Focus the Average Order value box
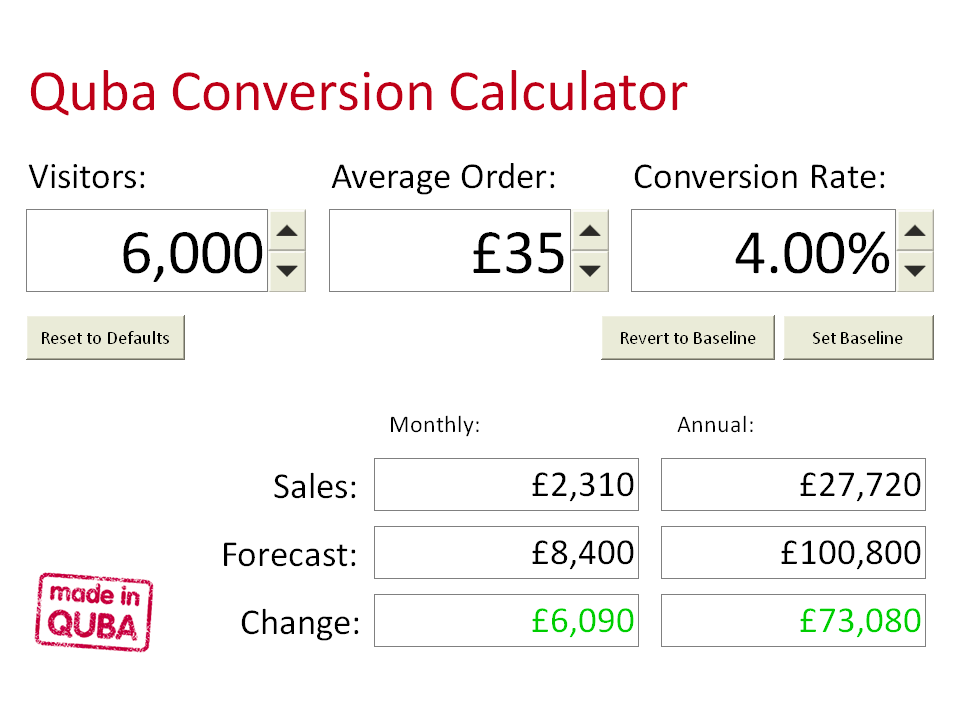Viewport: 960px width, 720px height. (x=450, y=251)
